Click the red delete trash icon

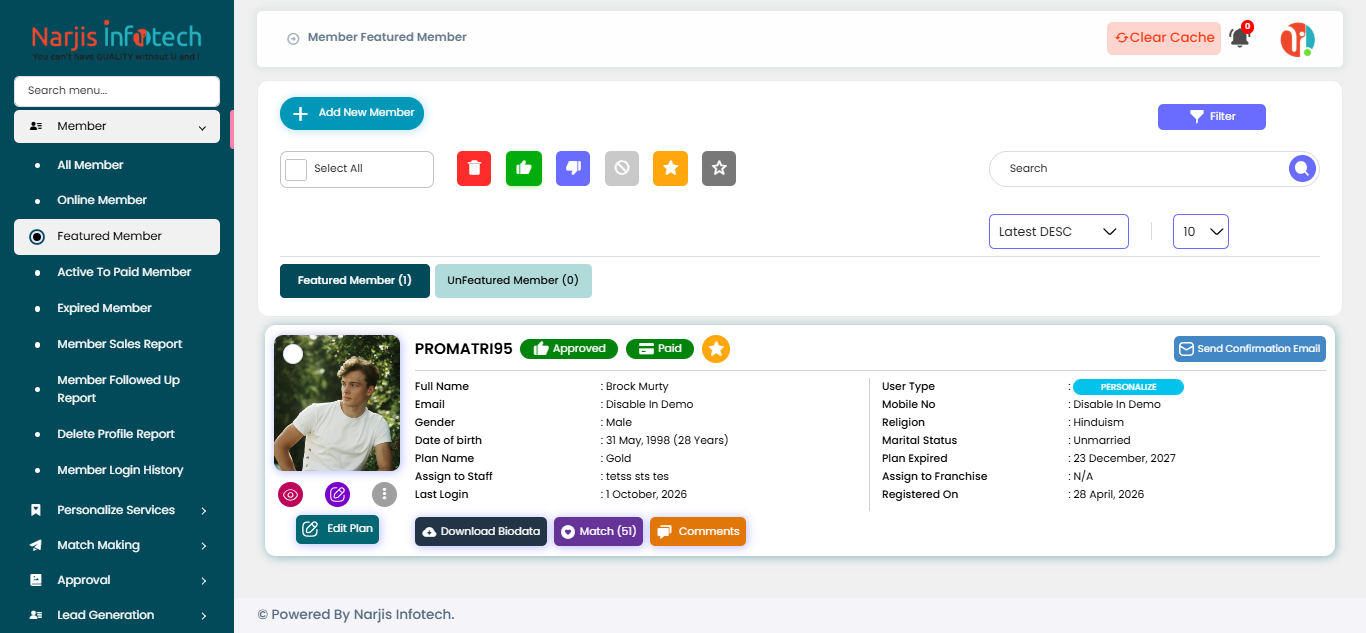(x=474, y=168)
